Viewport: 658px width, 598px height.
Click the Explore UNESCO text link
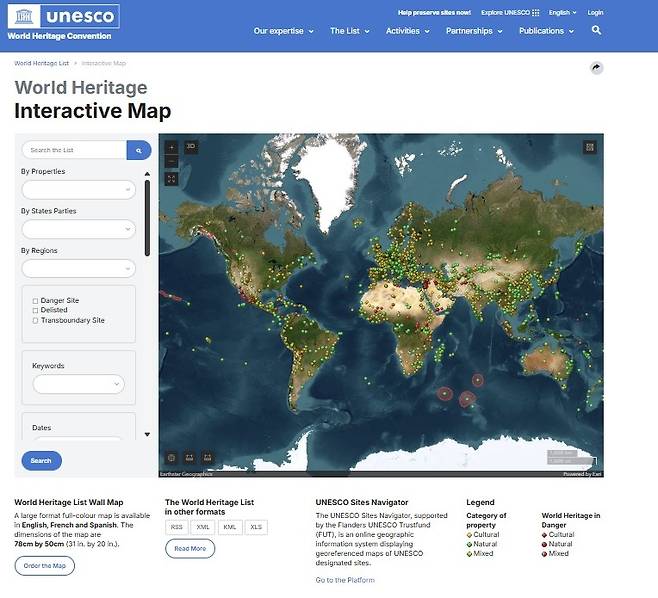505,13
